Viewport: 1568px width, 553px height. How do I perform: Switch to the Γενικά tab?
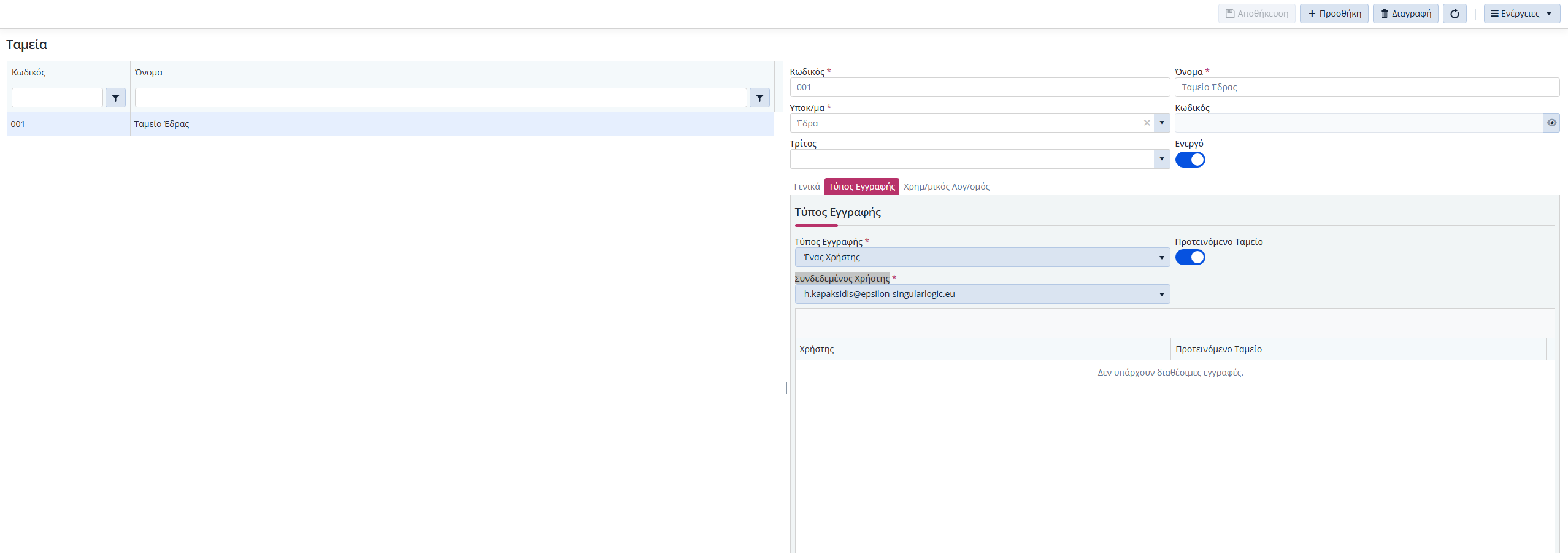click(x=807, y=187)
